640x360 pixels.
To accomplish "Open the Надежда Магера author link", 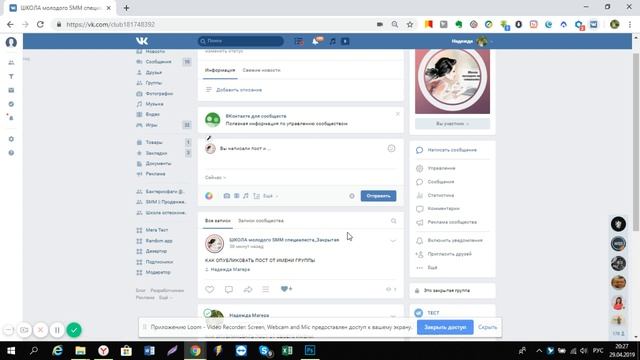I will click(x=230, y=270).
